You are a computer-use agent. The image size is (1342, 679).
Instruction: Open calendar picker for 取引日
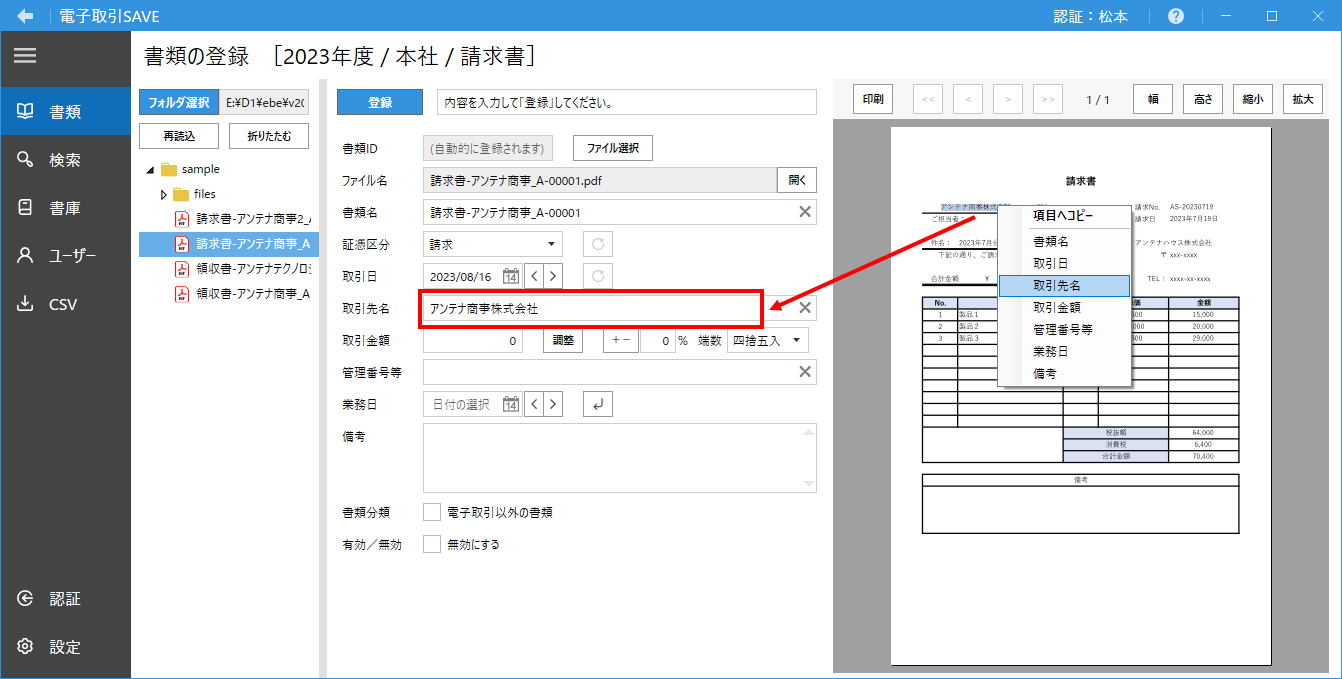(x=511, y=276)
